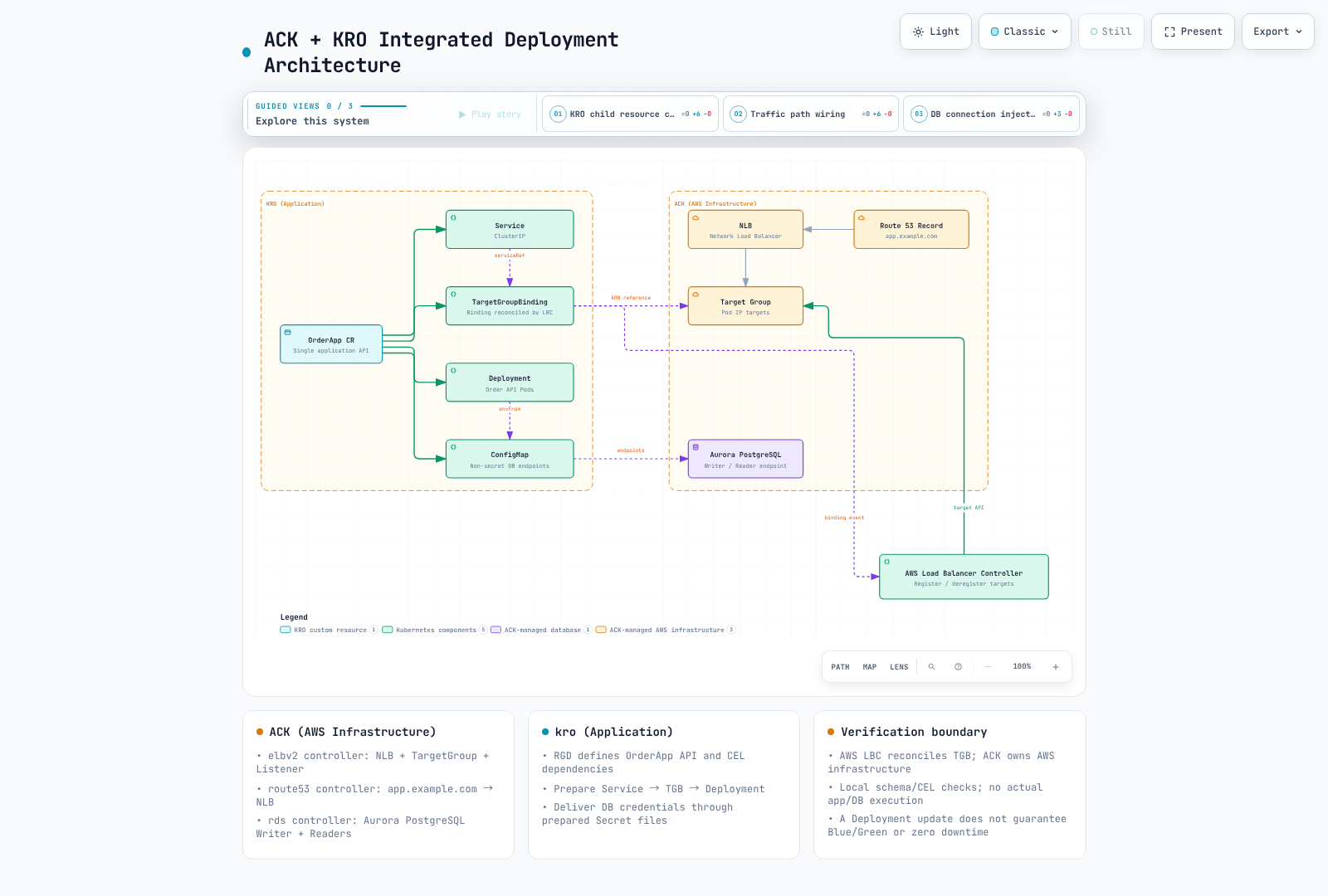Click the code icon on ConfigMap node
The height and width of the screenshot is (896, 1328).
click(x=453, y=447)
